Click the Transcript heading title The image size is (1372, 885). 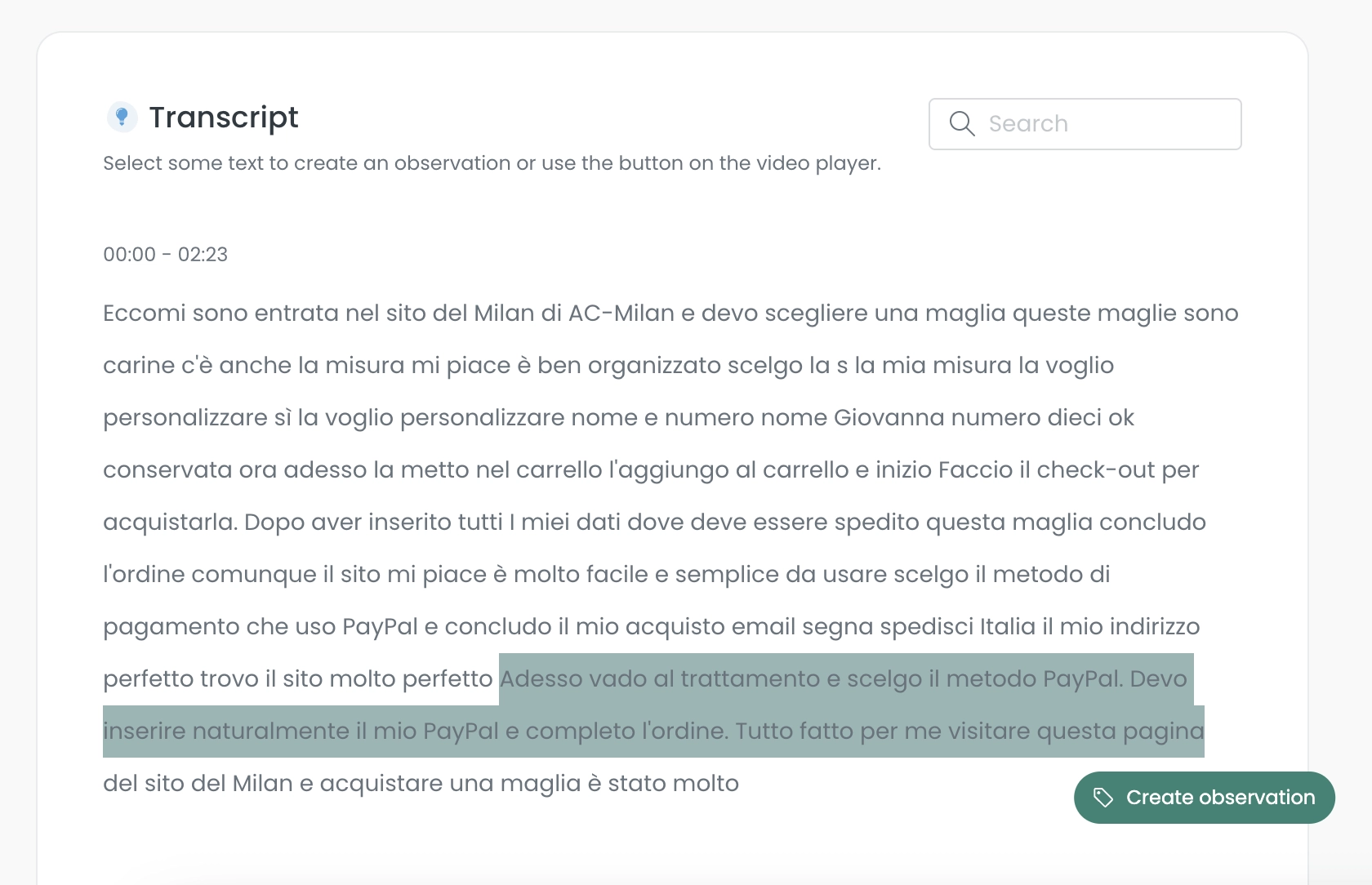[223, 116]
